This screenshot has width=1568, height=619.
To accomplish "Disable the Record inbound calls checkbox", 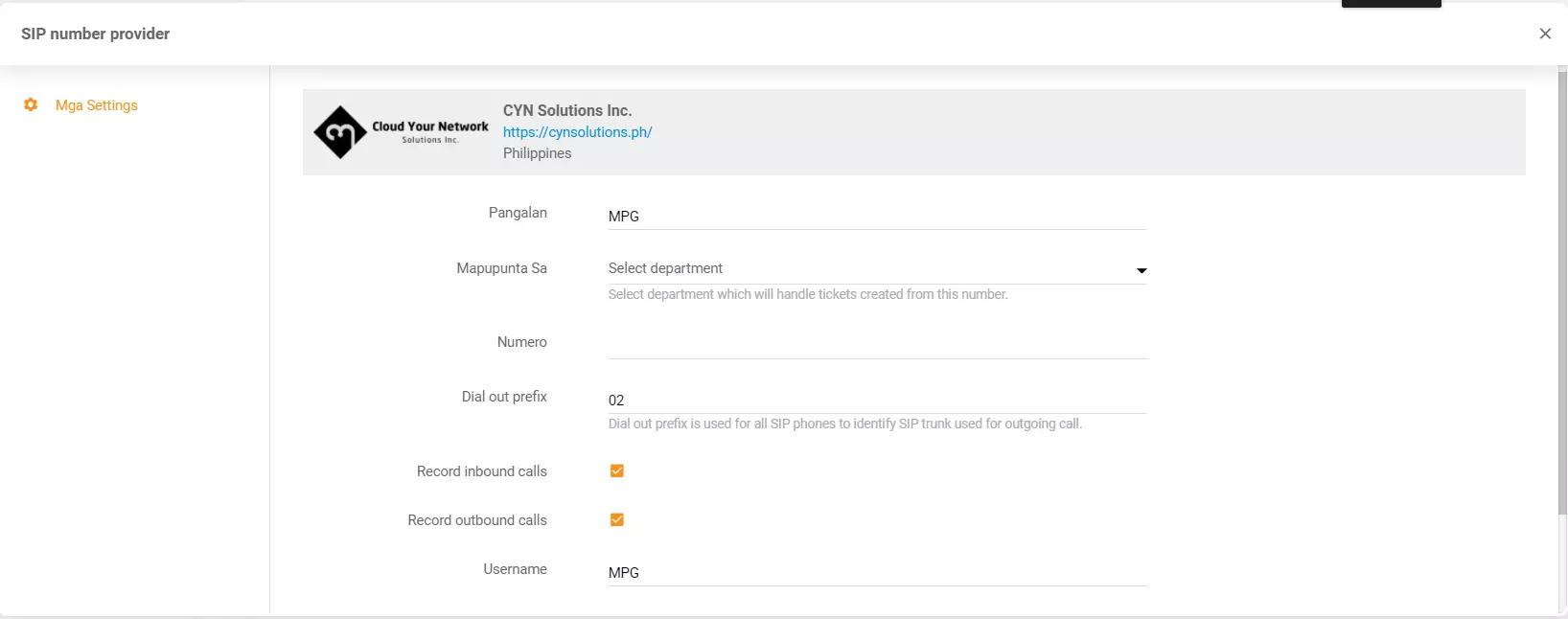I will click(x=617, y=470).
